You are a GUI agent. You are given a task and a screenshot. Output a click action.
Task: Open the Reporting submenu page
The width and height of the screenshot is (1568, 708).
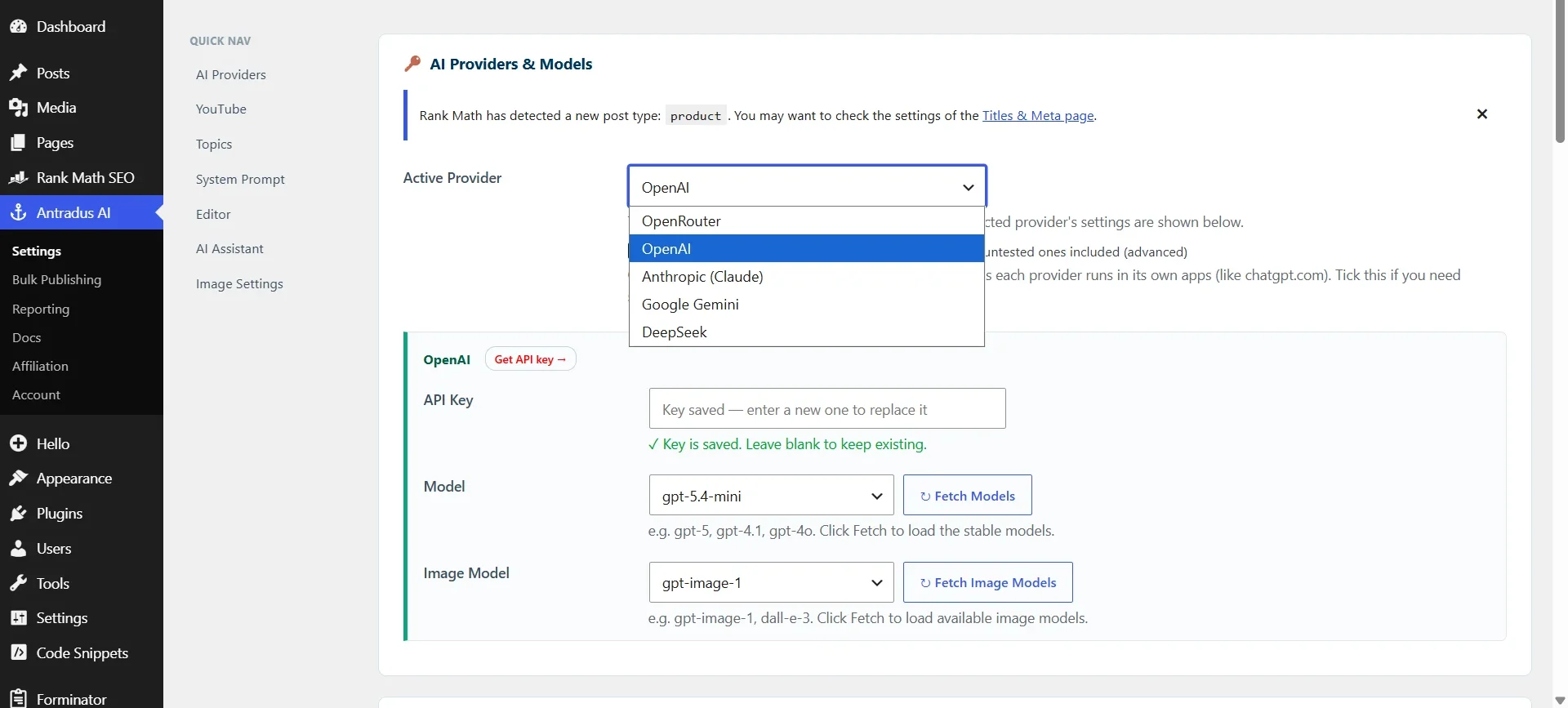pyautogui.click(x=41, y=309)
